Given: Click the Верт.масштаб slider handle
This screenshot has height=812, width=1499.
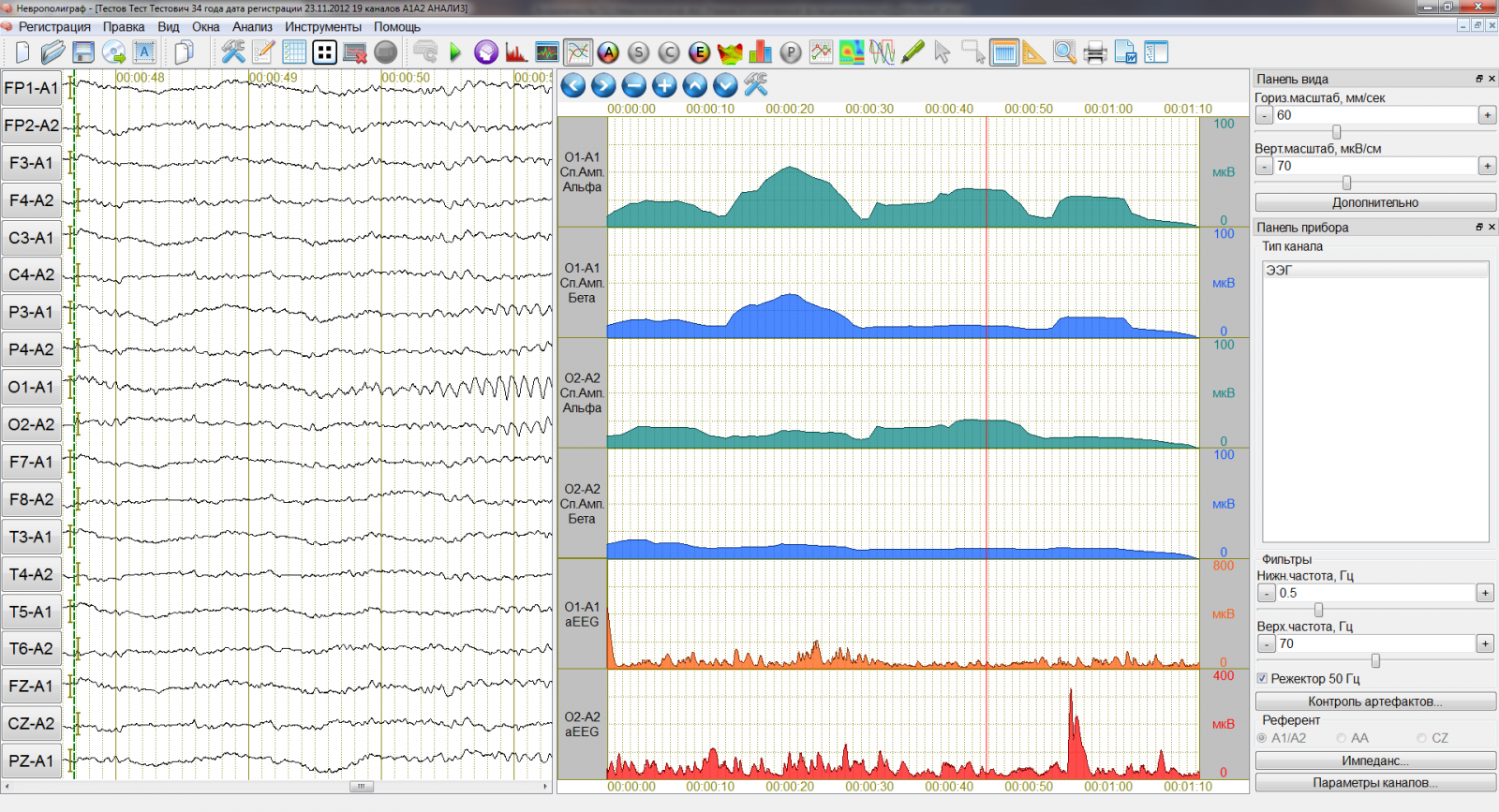Looking at the screenshot, I should point(1346,183).
